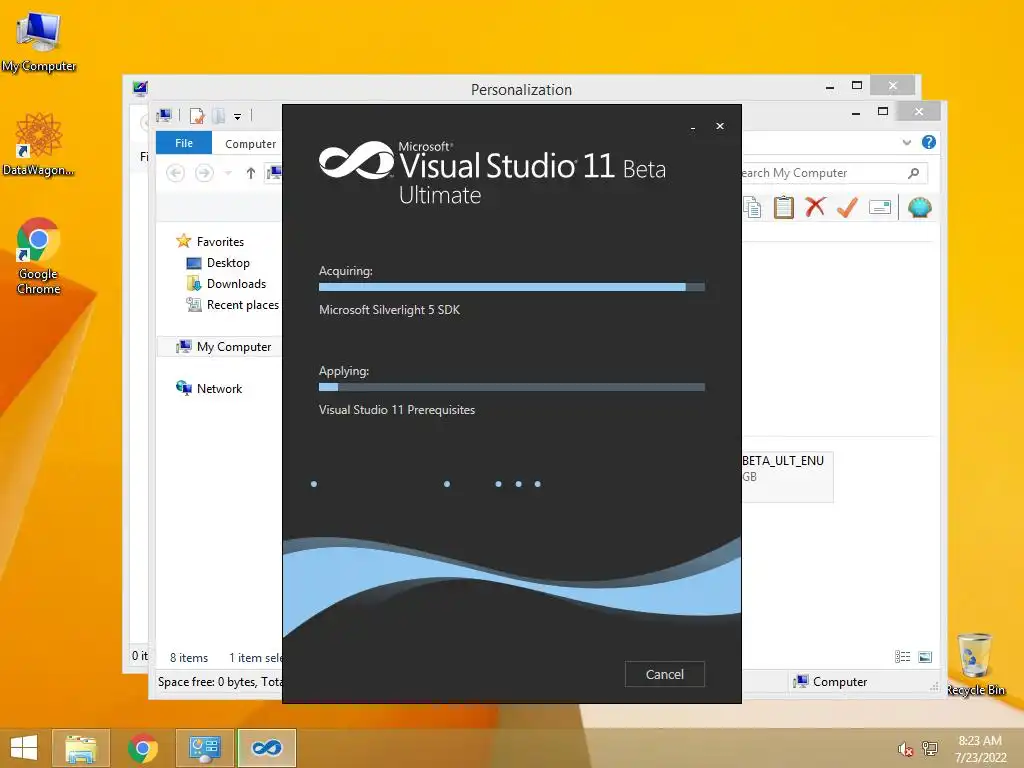Click the muted volume tray icon
Screen dimensions: 1024x768
tap(905, 748)
